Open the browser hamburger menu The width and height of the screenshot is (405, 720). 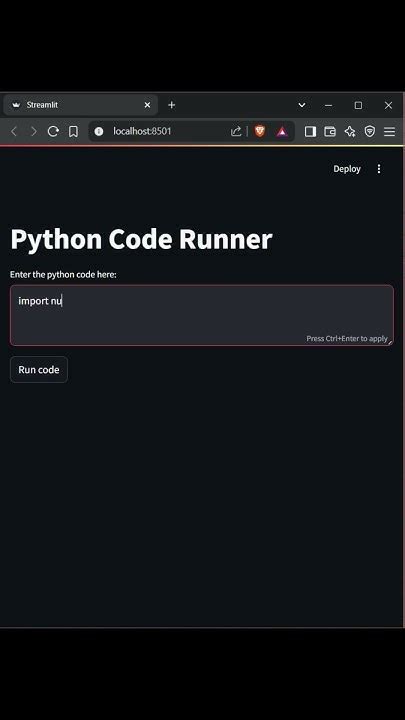click(x=389, y=132)
